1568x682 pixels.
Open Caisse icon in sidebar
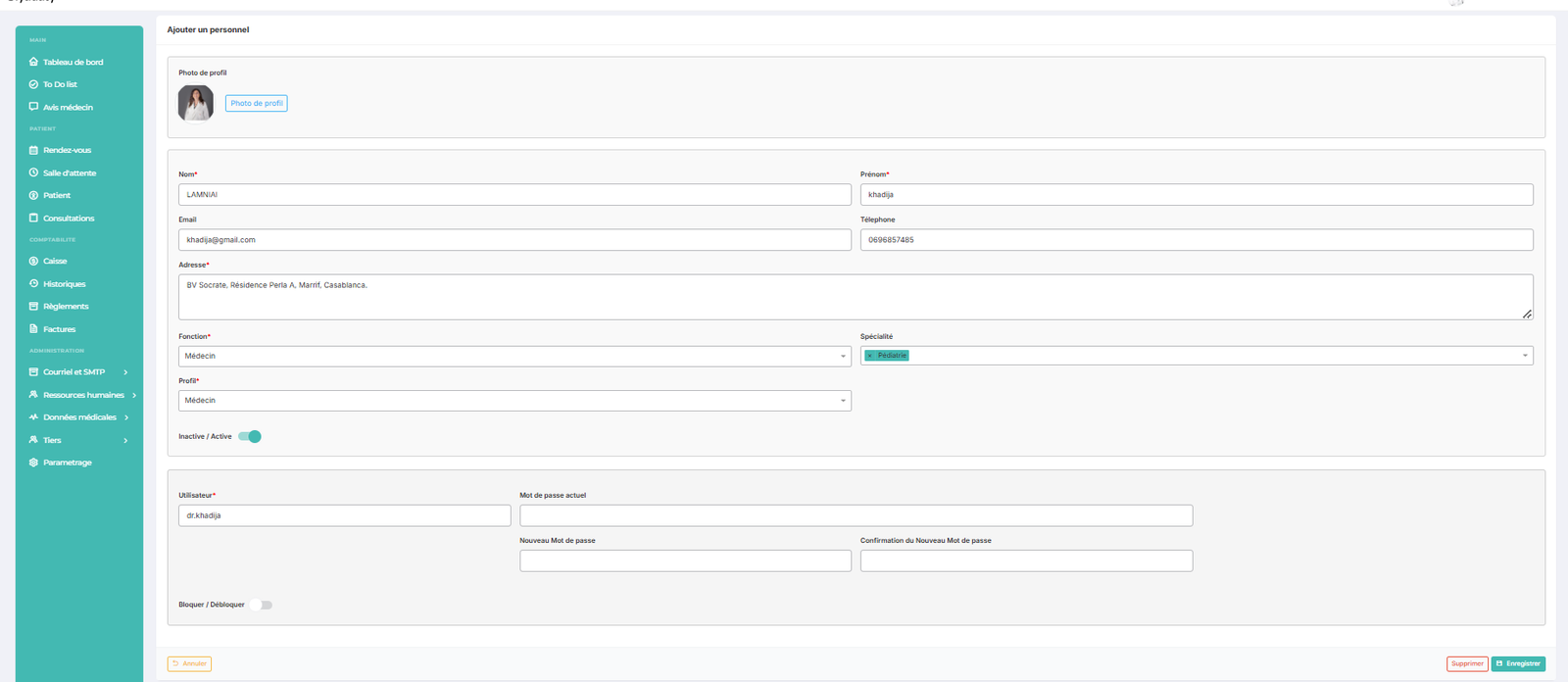click(x=33, y=261)
